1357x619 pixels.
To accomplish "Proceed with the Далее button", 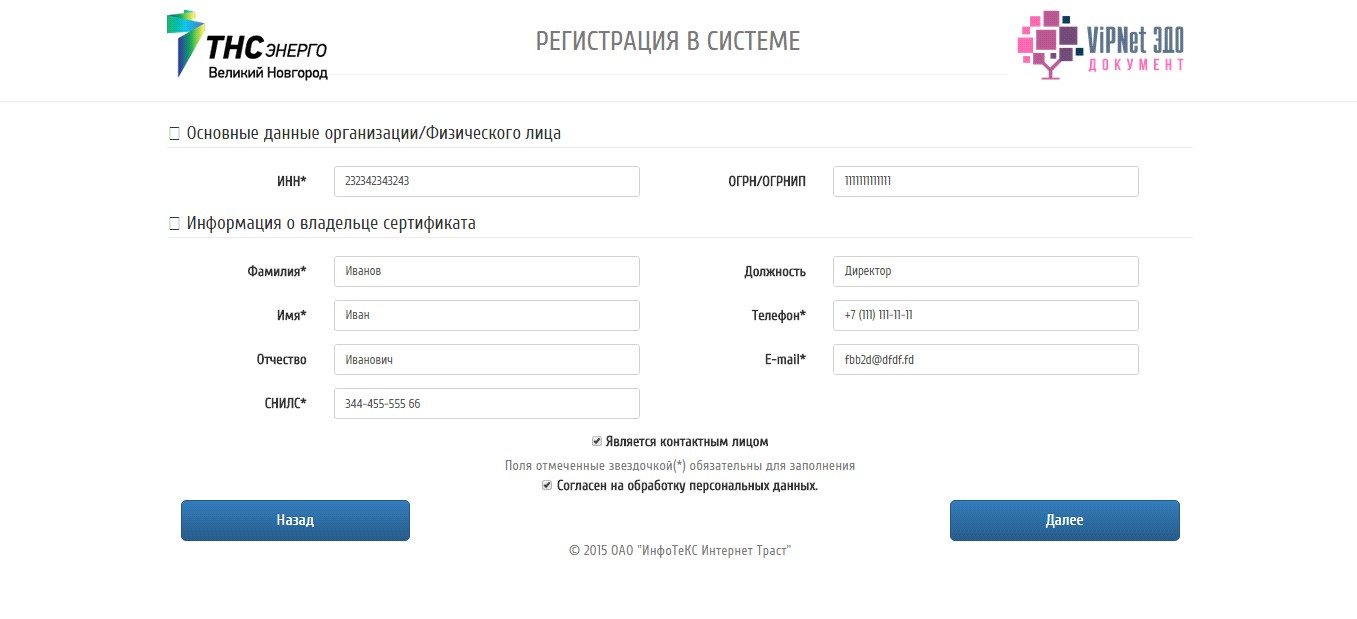I will click(x=1064, y=520).
